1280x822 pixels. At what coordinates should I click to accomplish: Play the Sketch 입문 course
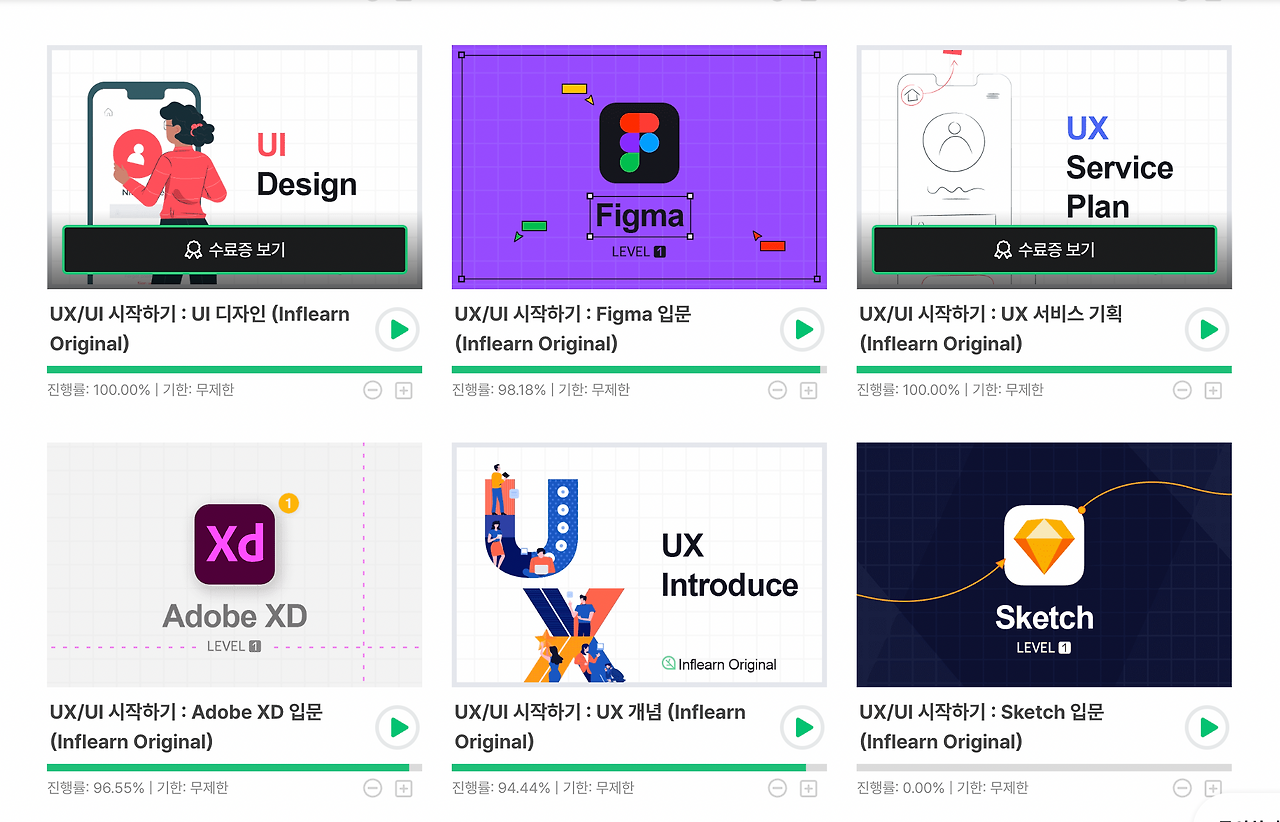click(x=1208, y=727)
